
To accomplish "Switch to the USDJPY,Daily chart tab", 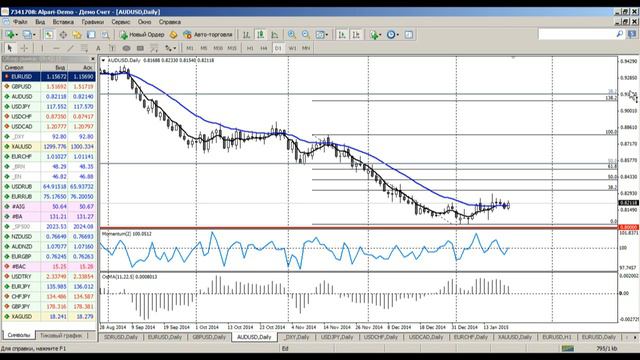I will click(337, 337).
